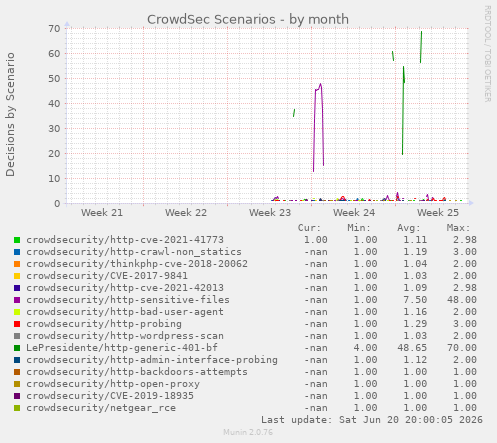
Task: Click the label crowdsecurity/http-backdoors-attempts
Action: coord(137,372)
